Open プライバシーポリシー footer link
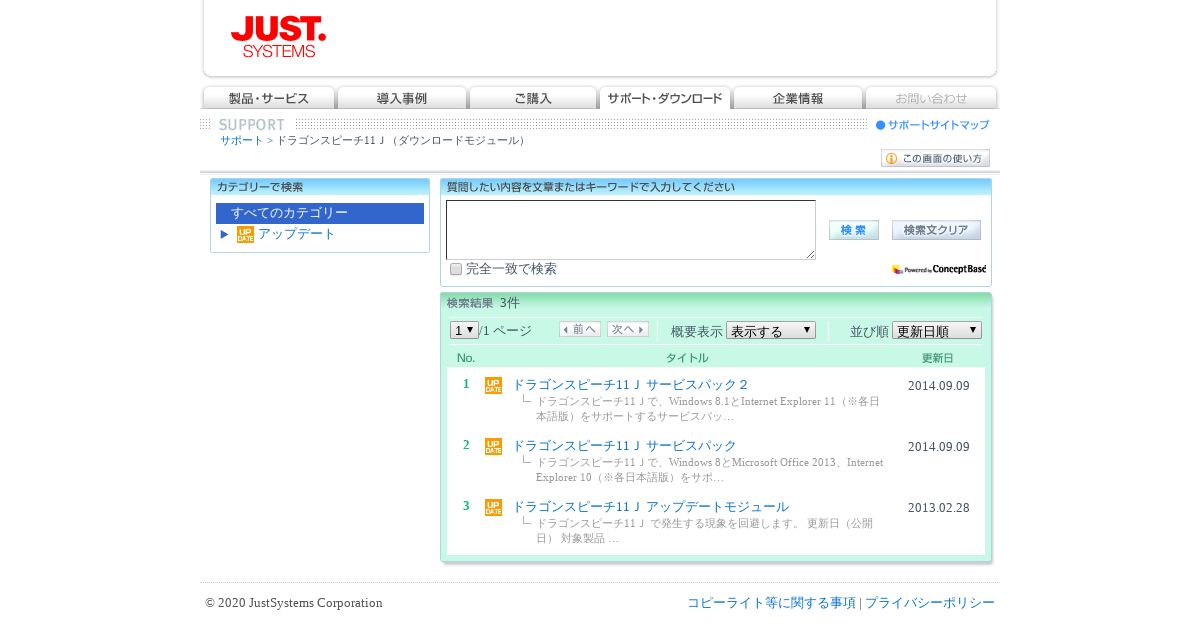This screenshot has width=1200, height=630. click(x=930, y=603)
